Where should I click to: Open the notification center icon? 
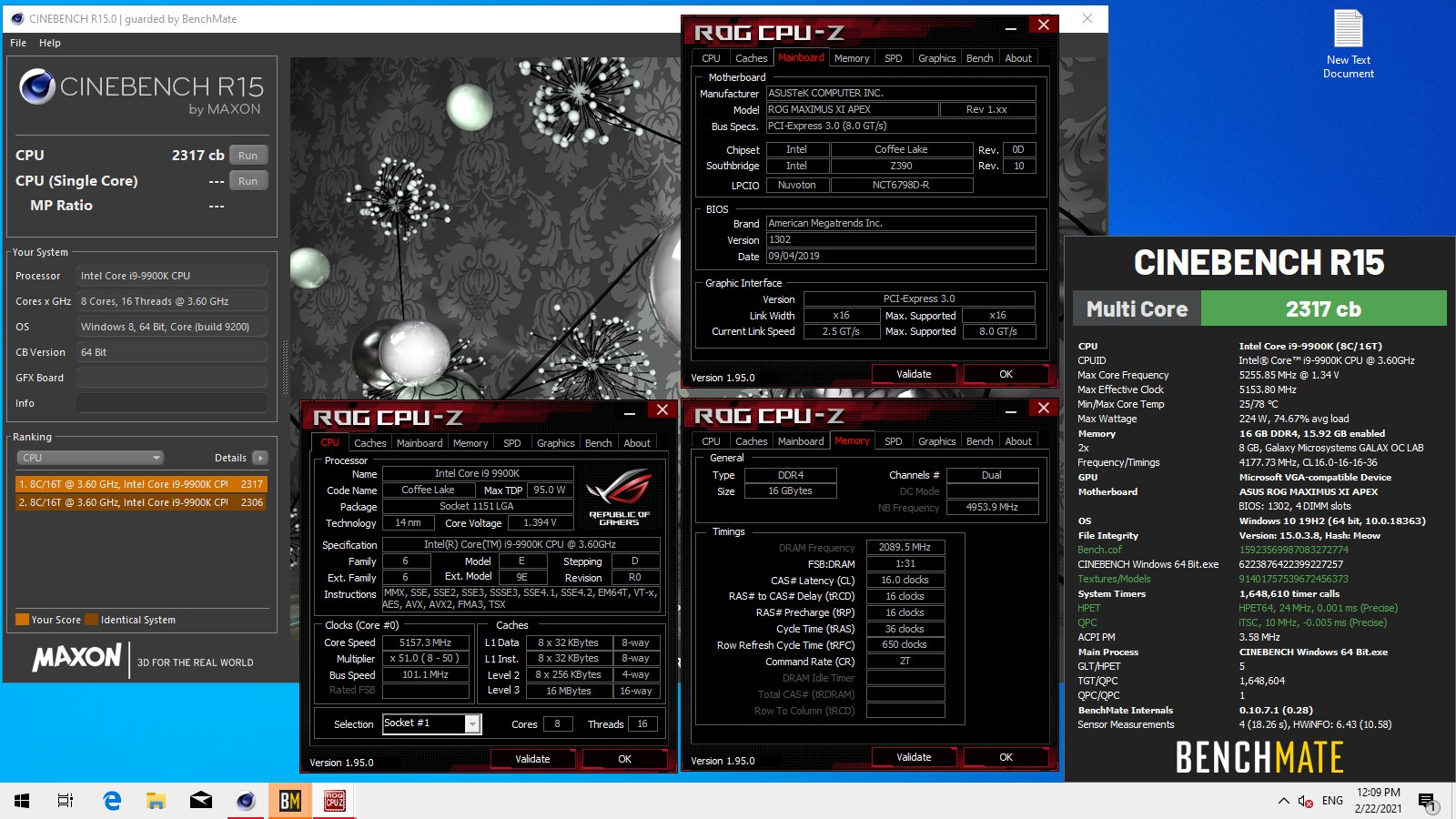[x=1426, y=802]
